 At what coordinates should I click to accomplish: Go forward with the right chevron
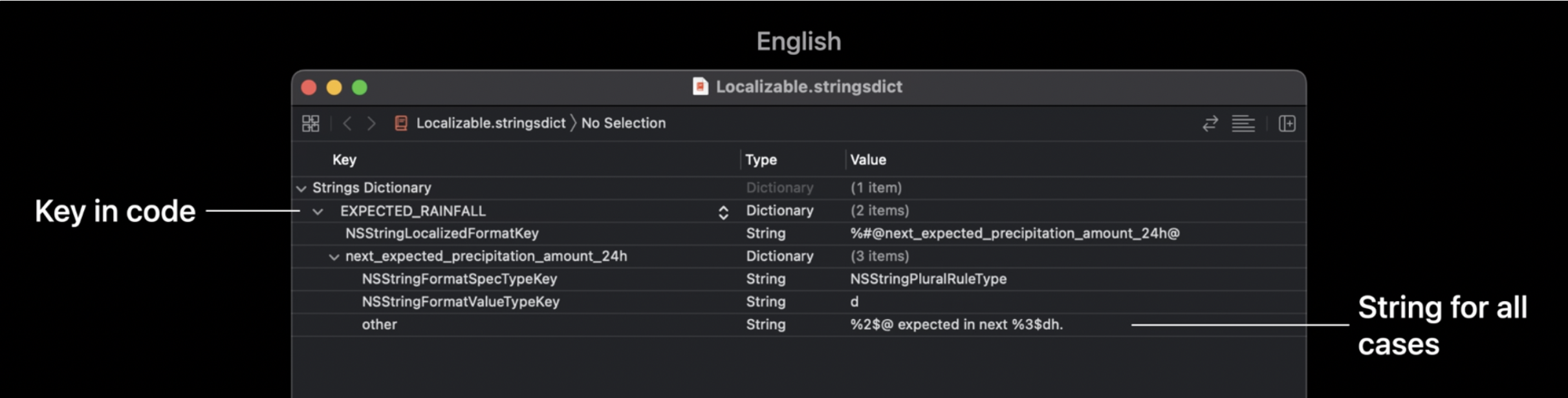(371, 123)
